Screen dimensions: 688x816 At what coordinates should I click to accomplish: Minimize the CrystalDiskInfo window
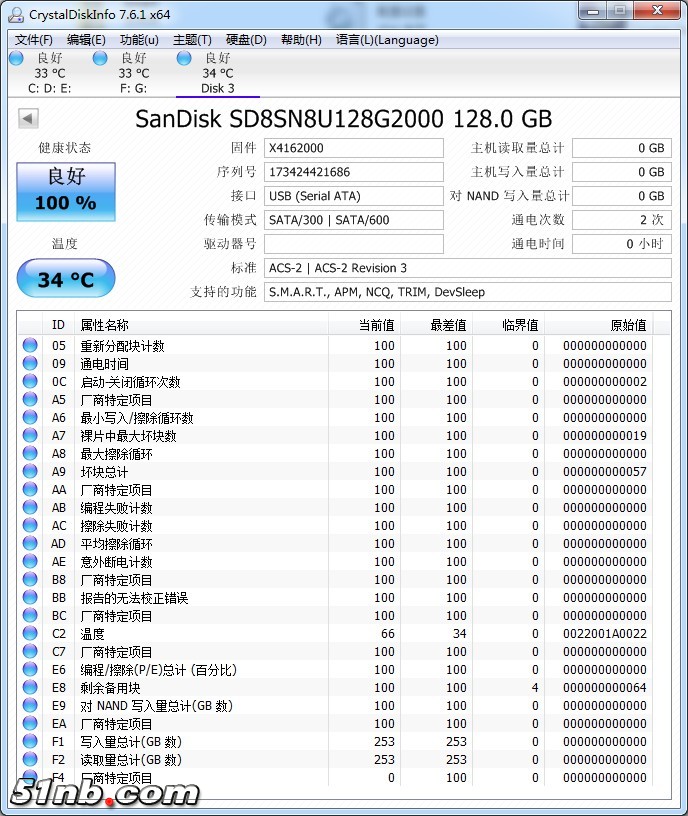point(592,10)
